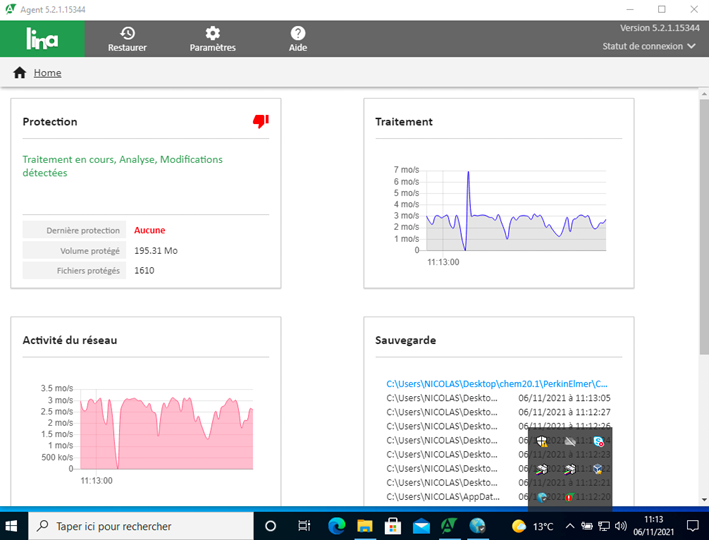Follow the Home breadcrumb link
Image resolution: width=709 pixels, height=540 pixels.
[x=47, y=73]
